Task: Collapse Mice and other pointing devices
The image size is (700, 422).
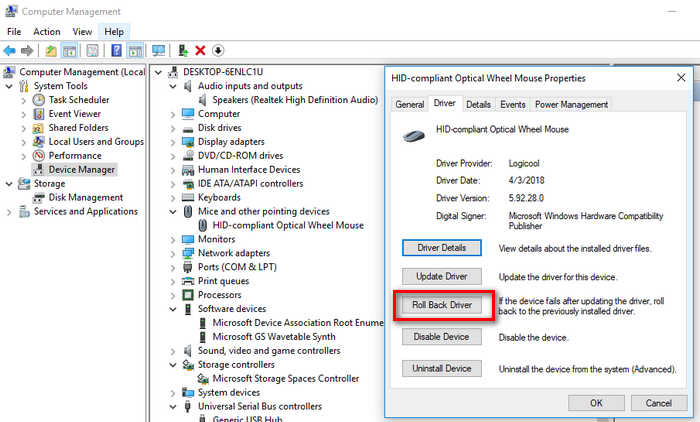Action: click(x=173, y=211)
